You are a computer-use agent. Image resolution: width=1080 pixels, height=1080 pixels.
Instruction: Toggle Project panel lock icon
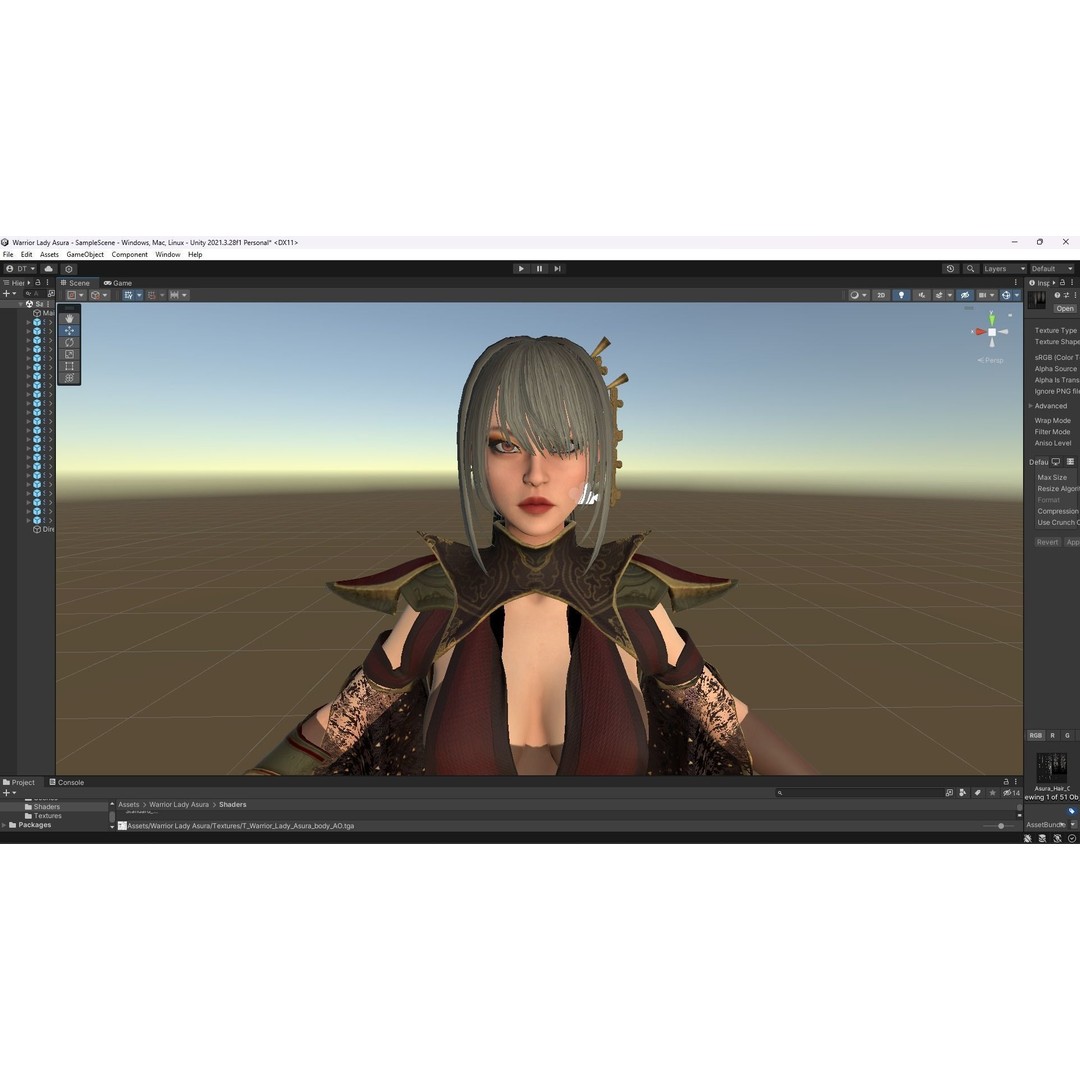1006,782
